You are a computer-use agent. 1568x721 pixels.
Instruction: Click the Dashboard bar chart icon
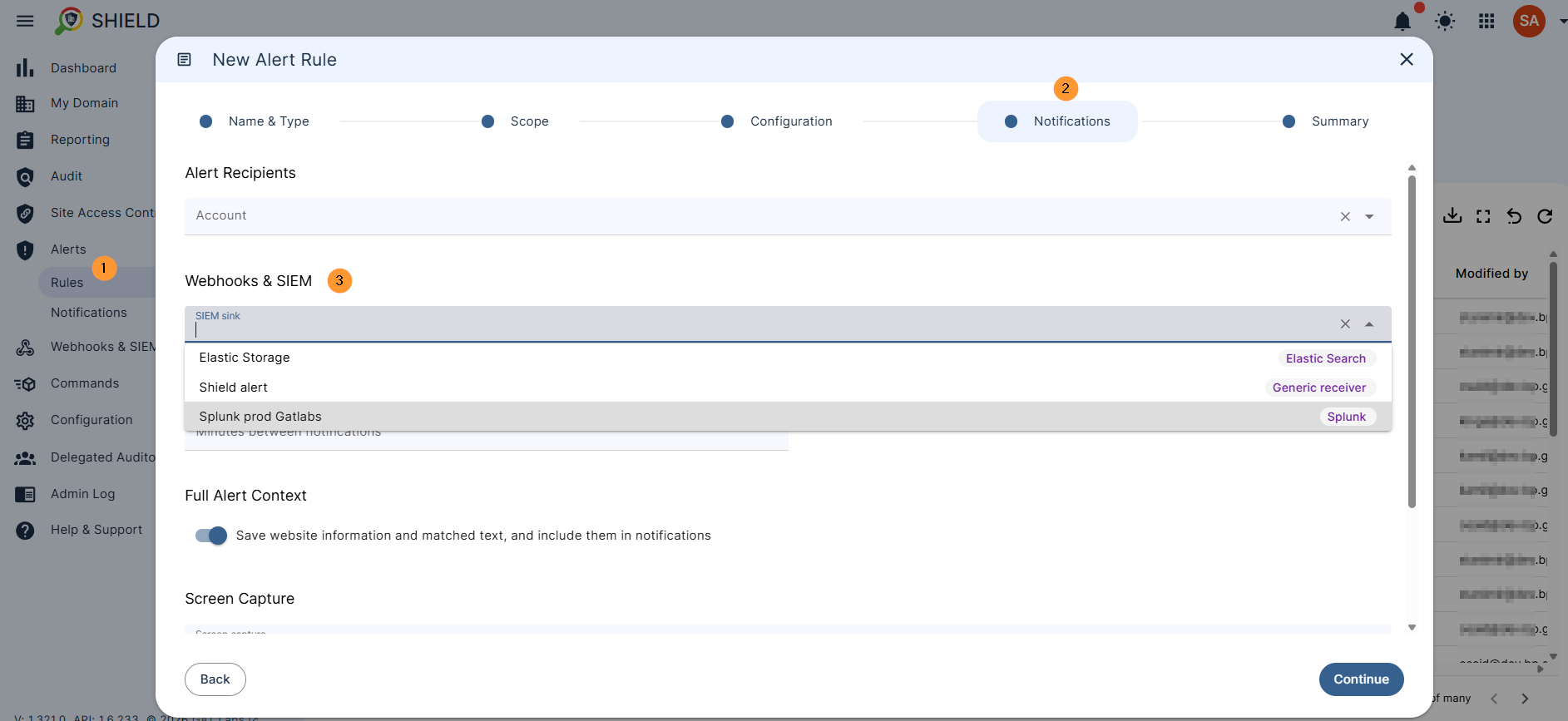click(25, 68)
